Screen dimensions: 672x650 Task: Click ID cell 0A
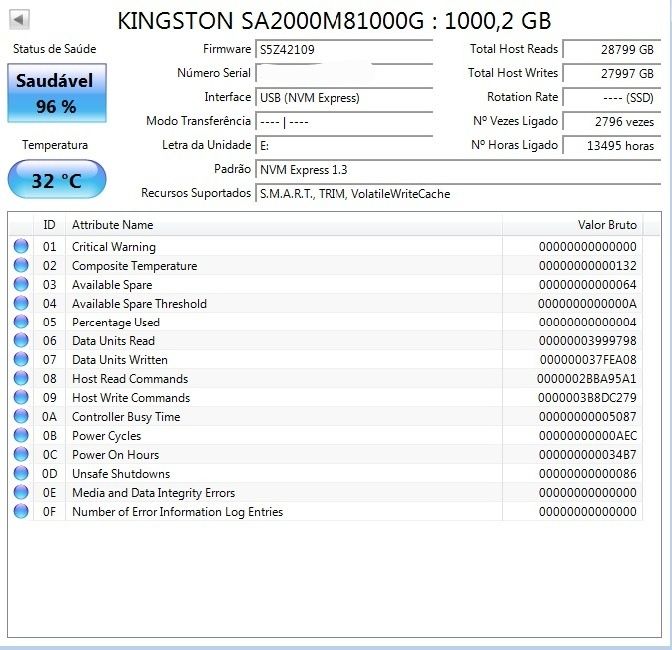point(49,416)
